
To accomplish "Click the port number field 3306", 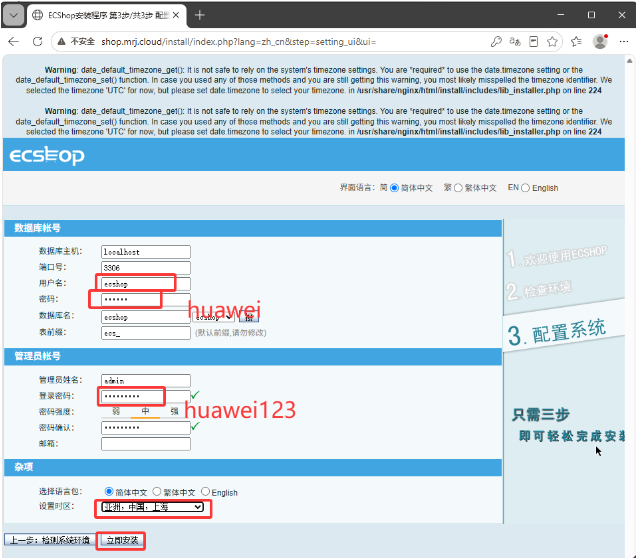I will [146, 268].
